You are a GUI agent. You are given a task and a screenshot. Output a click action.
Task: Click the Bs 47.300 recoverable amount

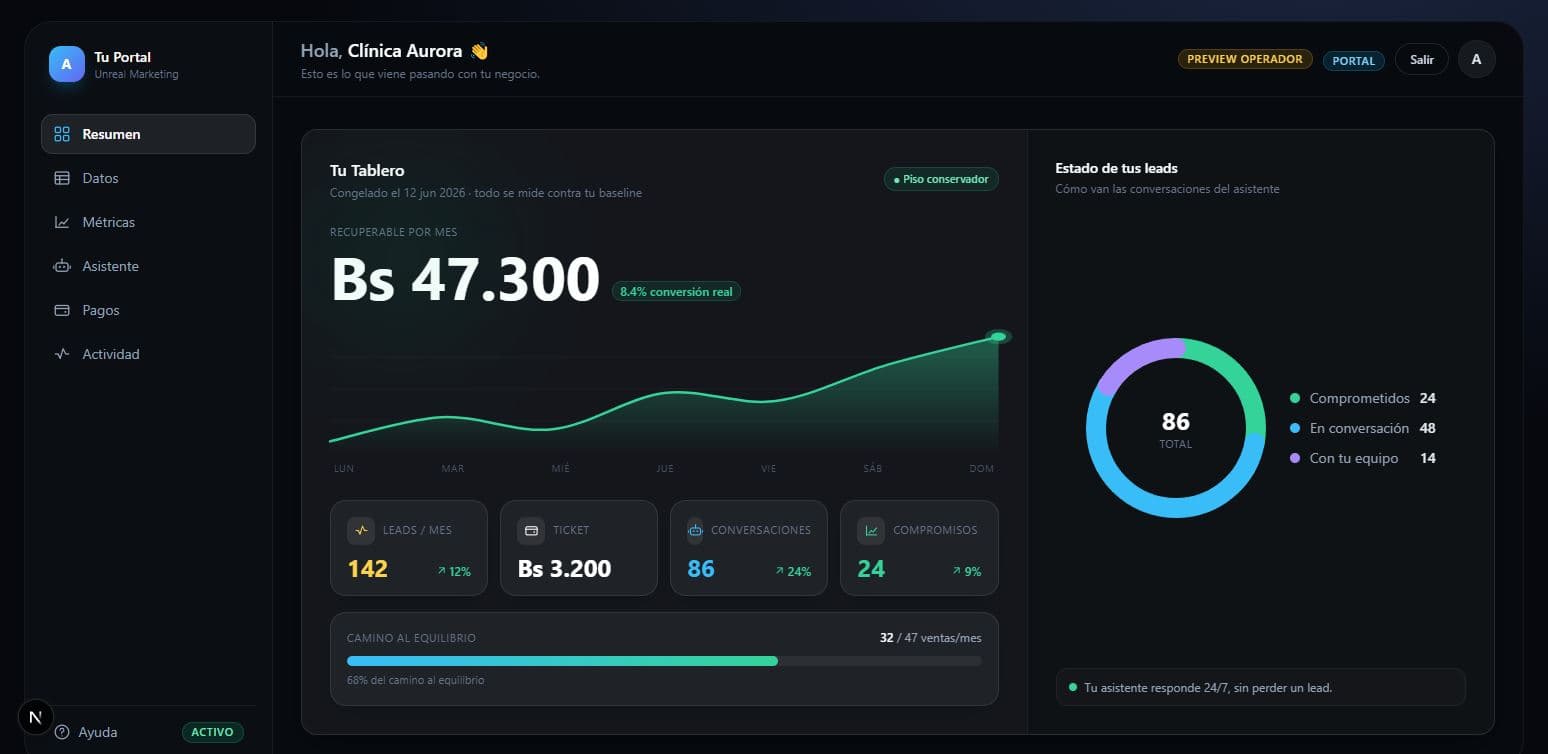click(465, 279)
